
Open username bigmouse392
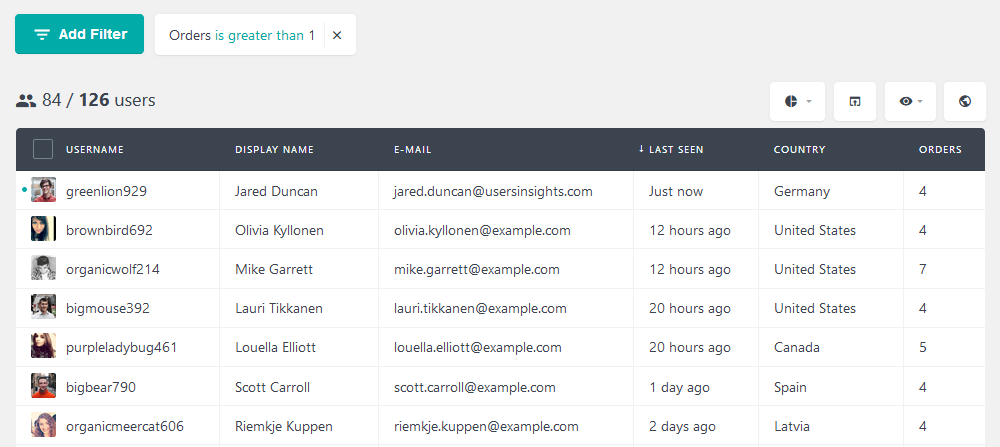(108, 309)
